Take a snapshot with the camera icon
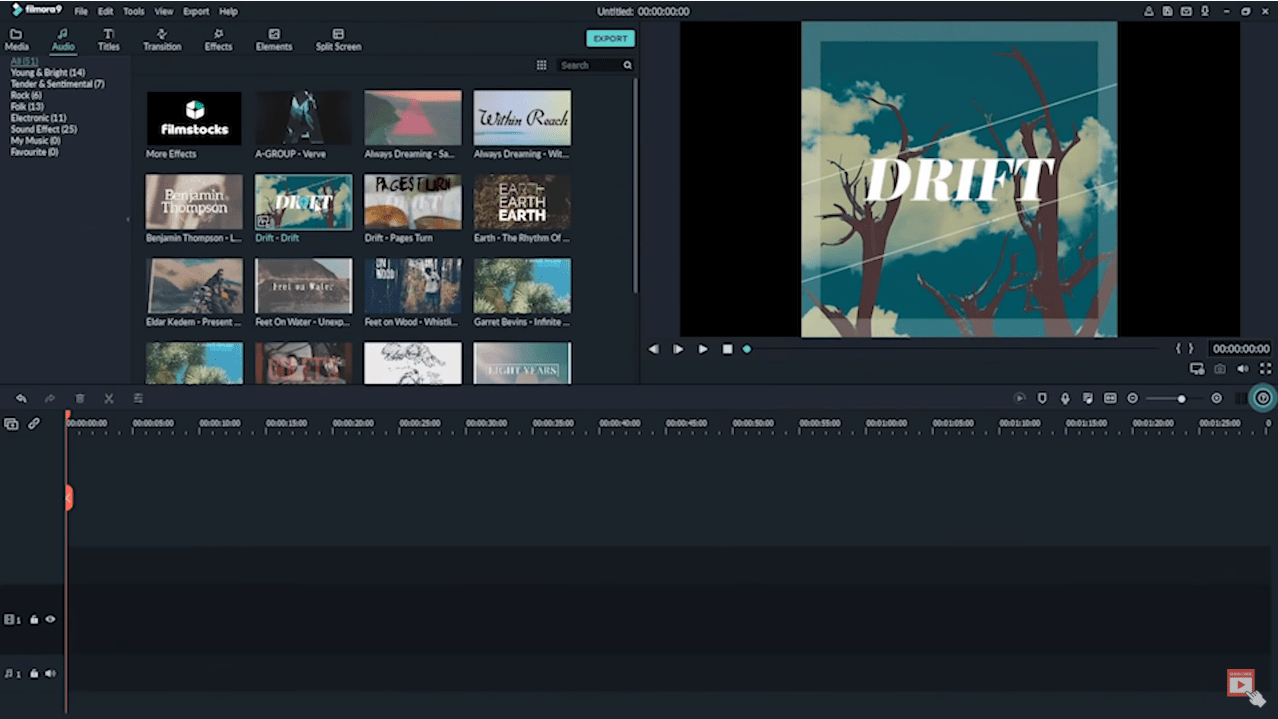Image resolution: width=1278 pixels, height=719 pixels. 1219,368
